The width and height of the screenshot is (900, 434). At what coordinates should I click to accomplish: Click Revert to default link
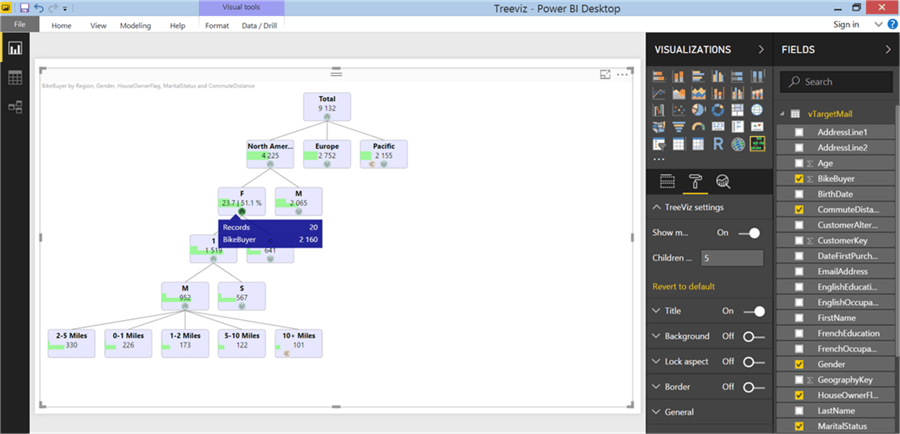pyautogui.click(x=684, y=286)
